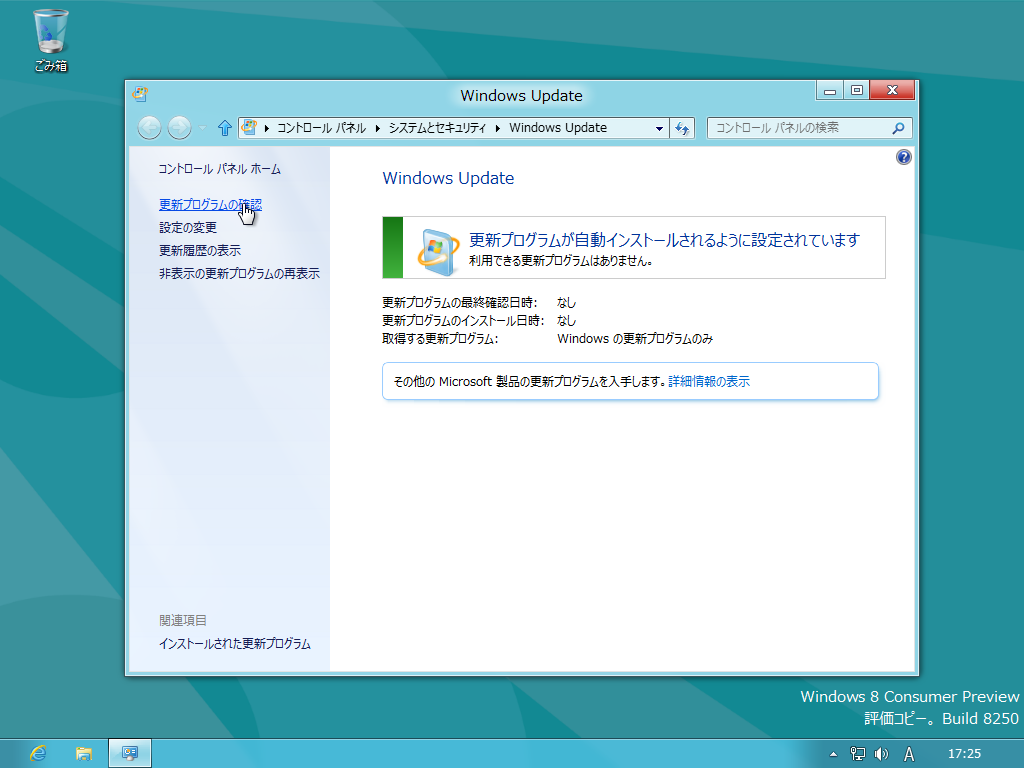Open the volume speaker tray icon
This screenshot has height=768, width=1024.
tap(882, 754)
